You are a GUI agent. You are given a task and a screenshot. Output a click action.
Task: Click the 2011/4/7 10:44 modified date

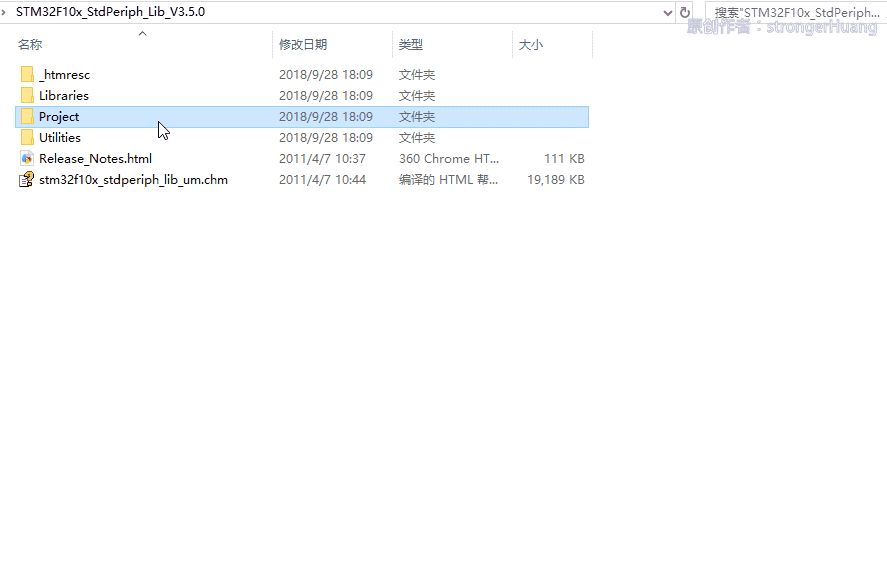click(322, 179)
